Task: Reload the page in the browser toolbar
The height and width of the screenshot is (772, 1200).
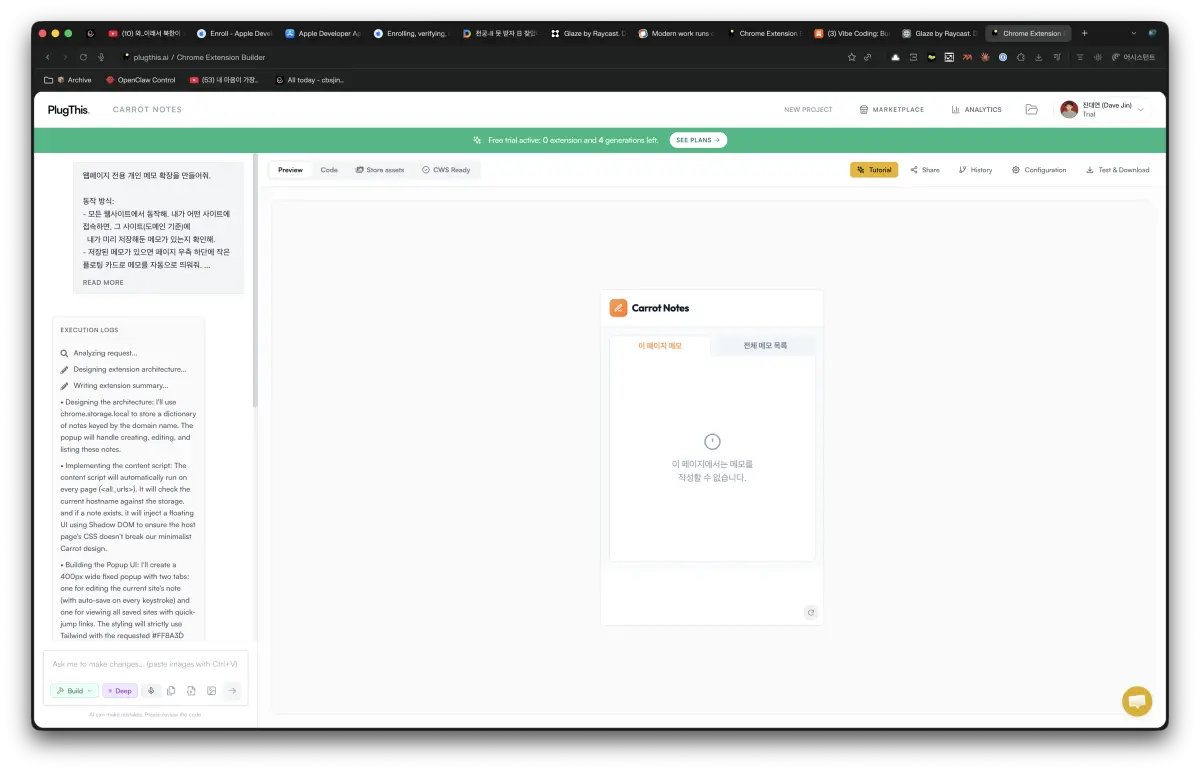Action: (x=84, y=57)
